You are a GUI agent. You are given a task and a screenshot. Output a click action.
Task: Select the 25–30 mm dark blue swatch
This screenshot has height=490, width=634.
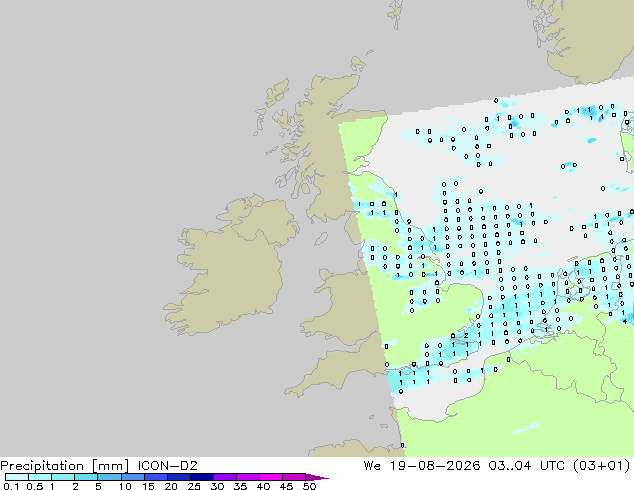coord(201,477)
